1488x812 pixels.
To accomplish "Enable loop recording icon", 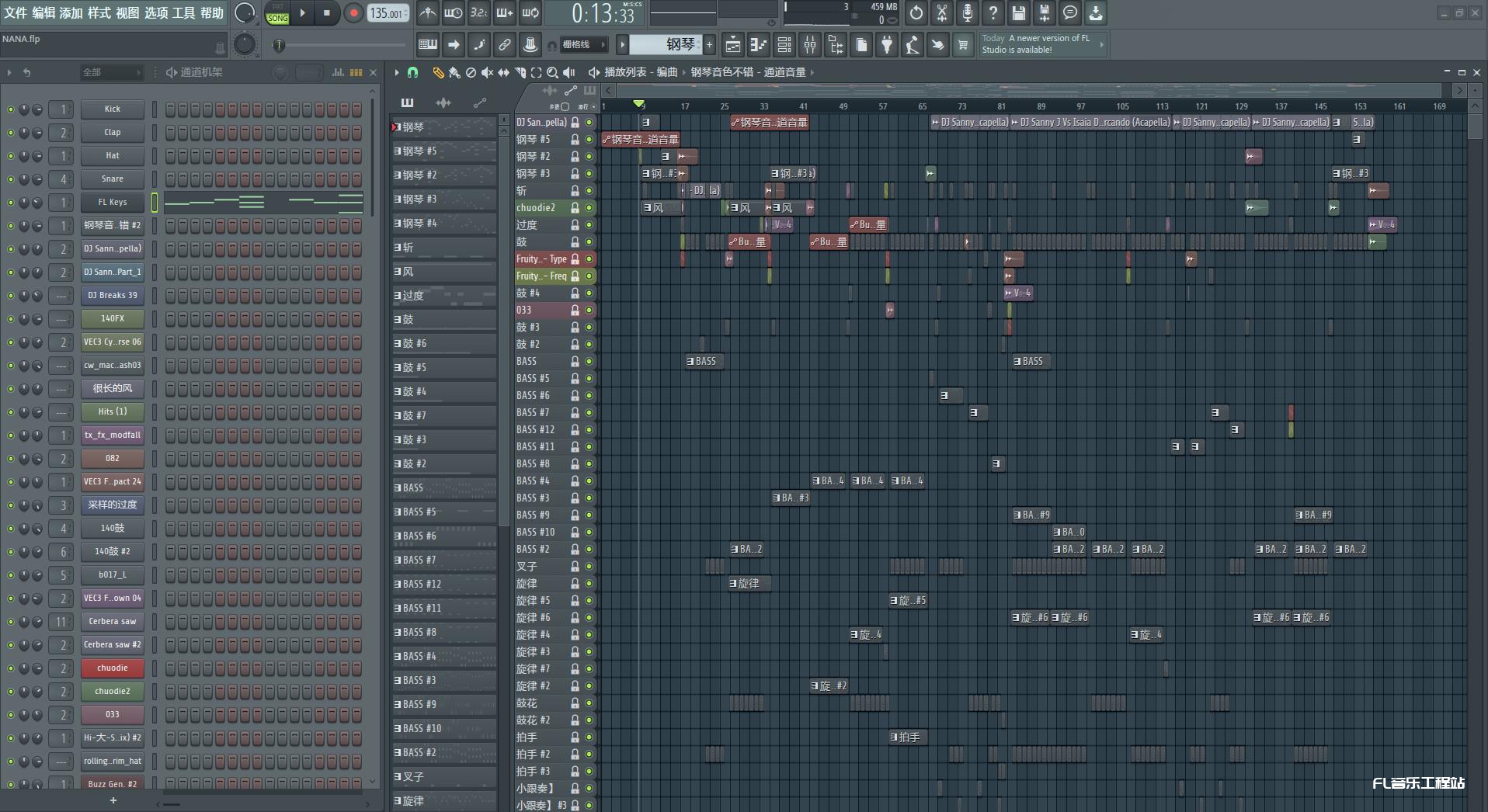I will click(x=530, y=13).
